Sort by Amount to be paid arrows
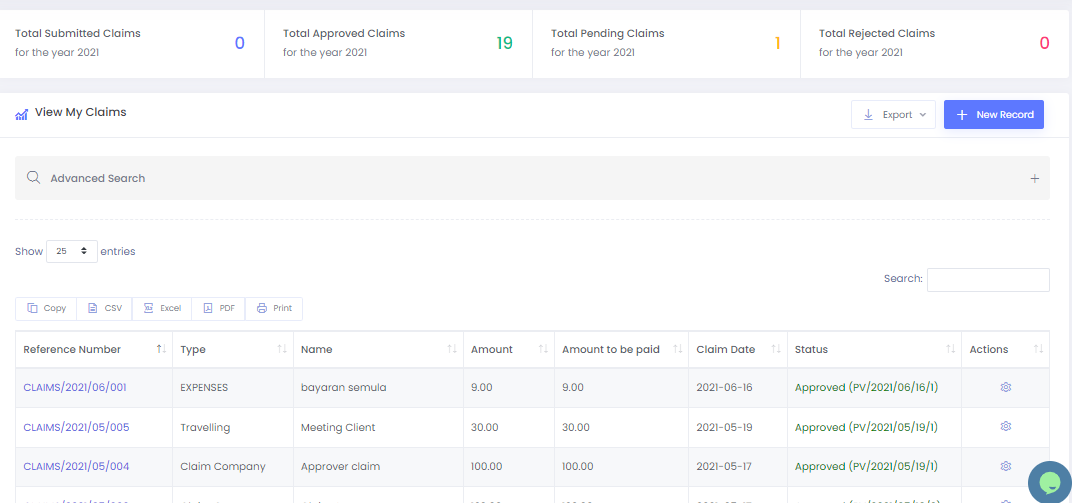This screenshot has width=1072, height=503. [678, 349]
